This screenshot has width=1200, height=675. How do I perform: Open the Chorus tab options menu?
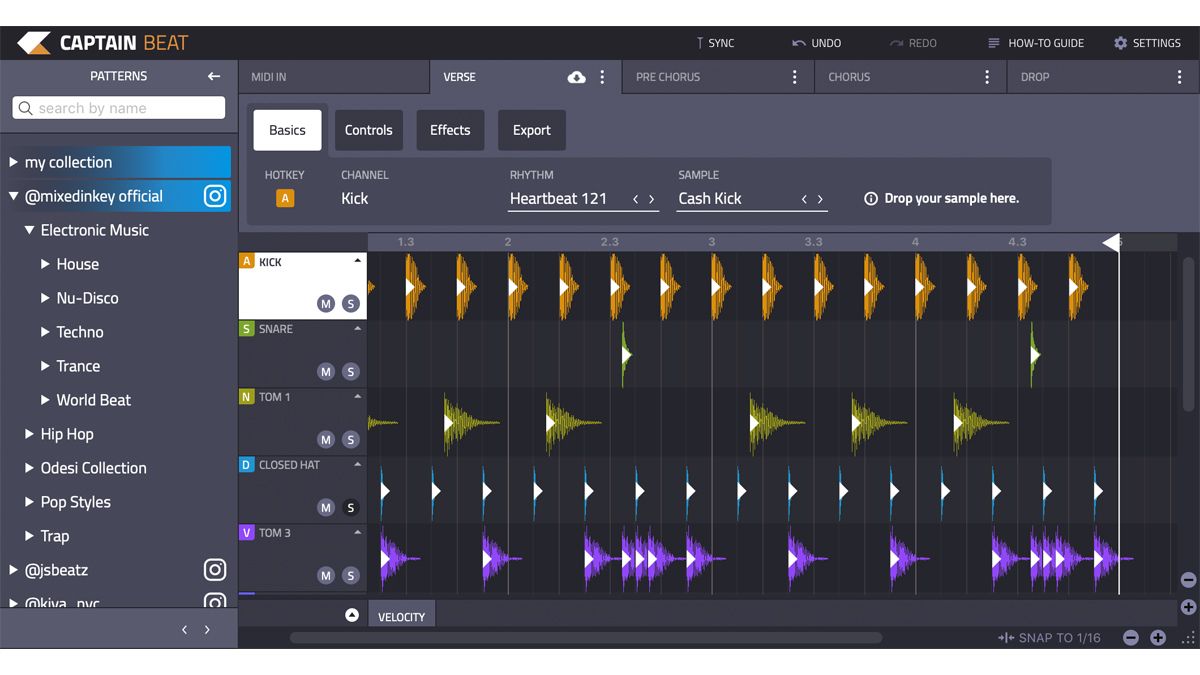click(x=987, y=77)
